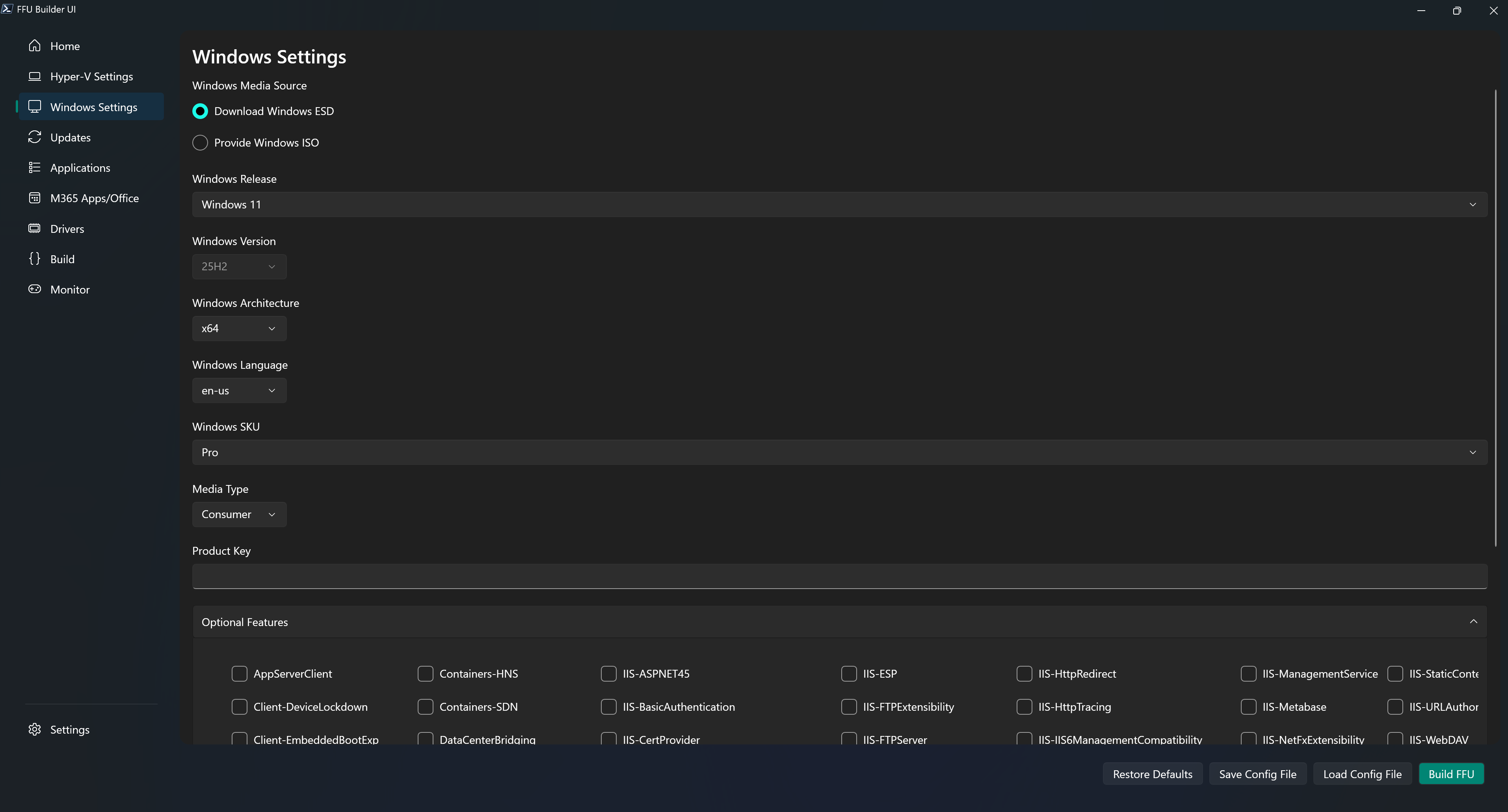Click the M365 Apps/Office calendar icon
The width and height of the screenshot is (1508, 812).
point(35,198)
